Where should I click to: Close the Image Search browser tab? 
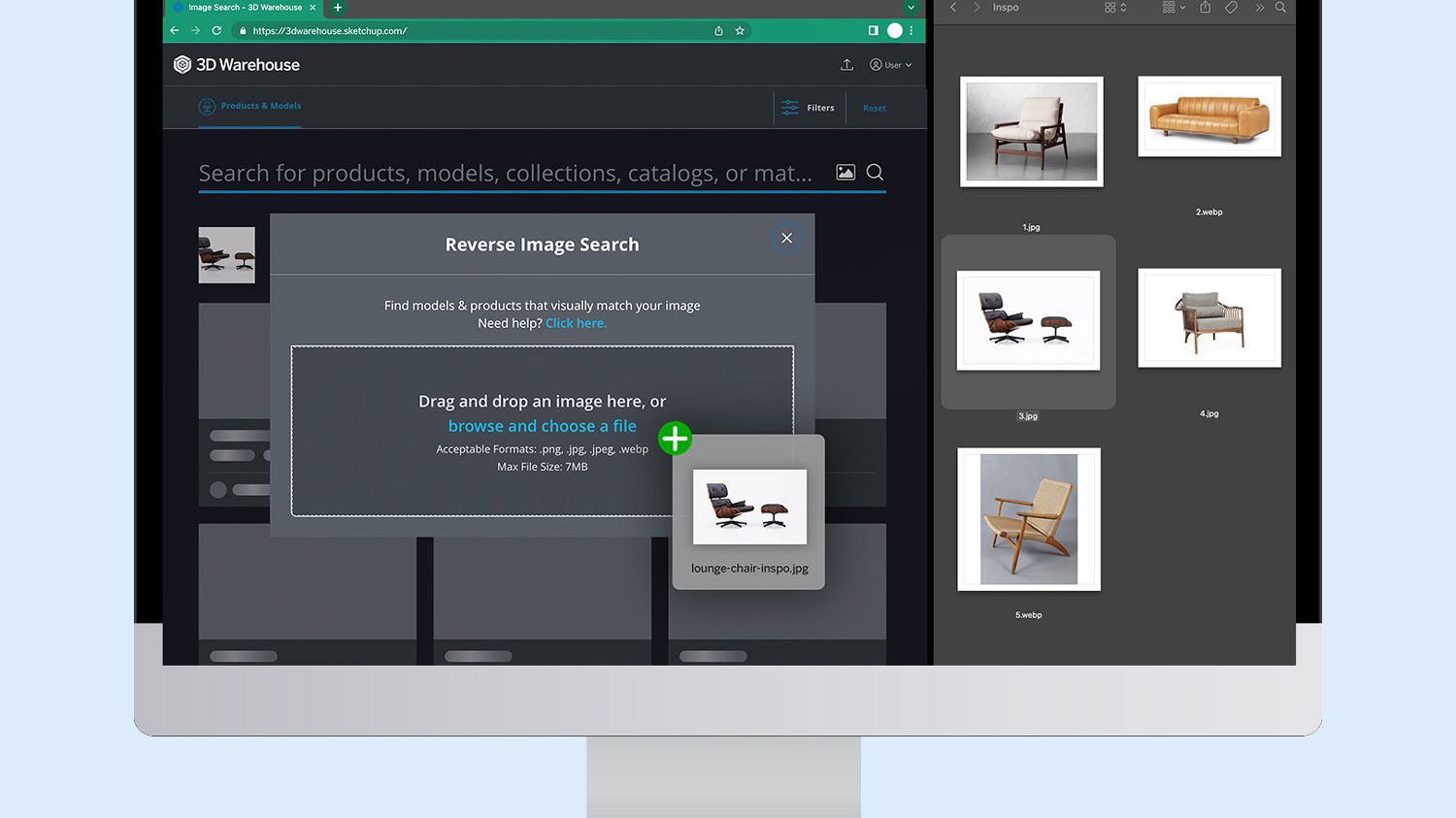tap(313, 8)
